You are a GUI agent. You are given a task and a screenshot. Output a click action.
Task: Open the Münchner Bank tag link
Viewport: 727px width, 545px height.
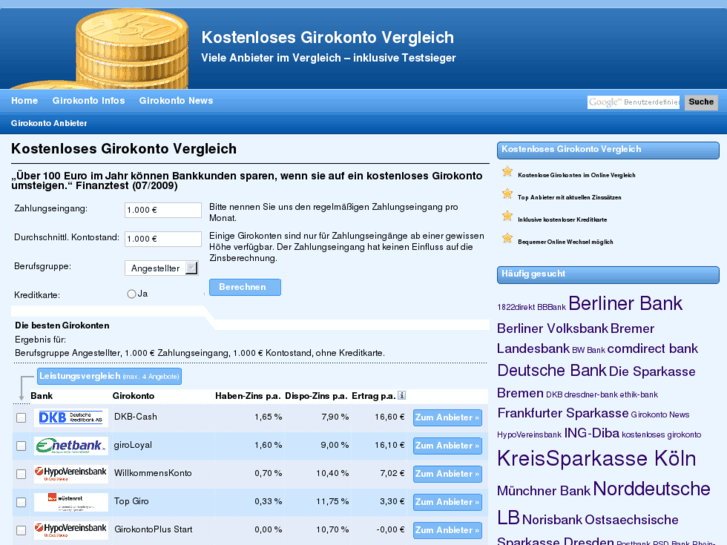[543, 491]
